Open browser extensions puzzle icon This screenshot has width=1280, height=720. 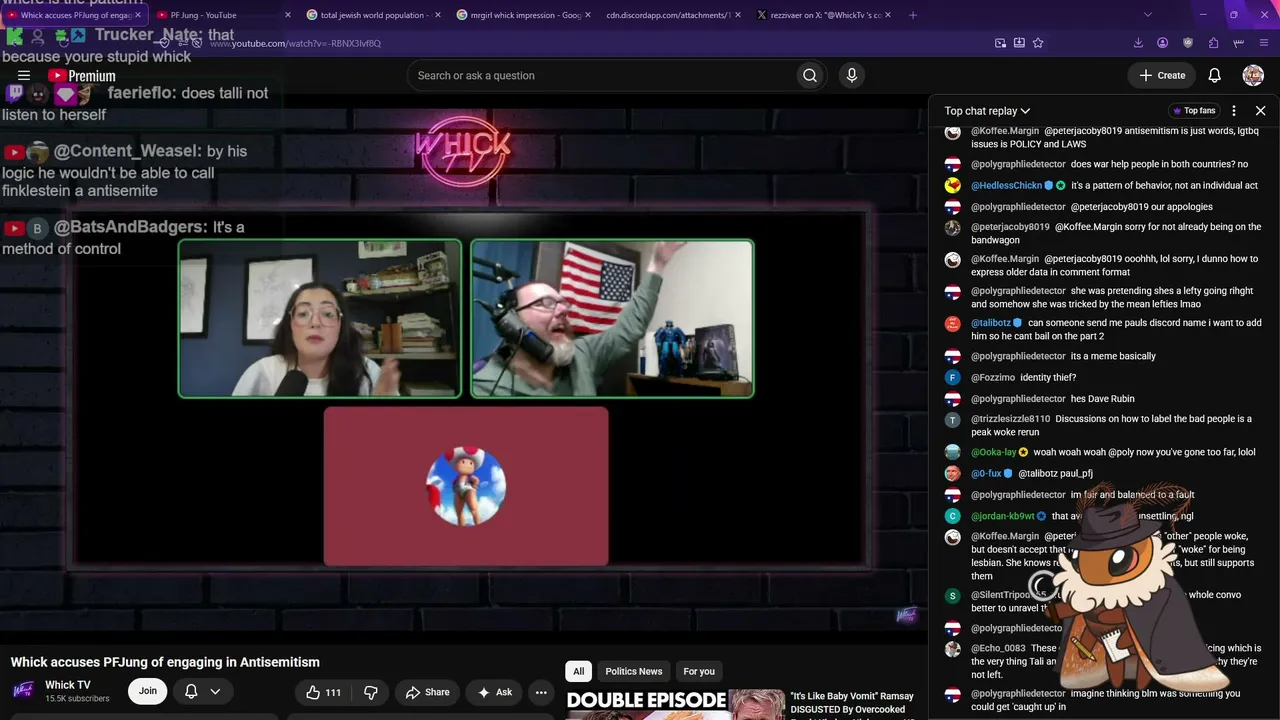click(1213, 43)
